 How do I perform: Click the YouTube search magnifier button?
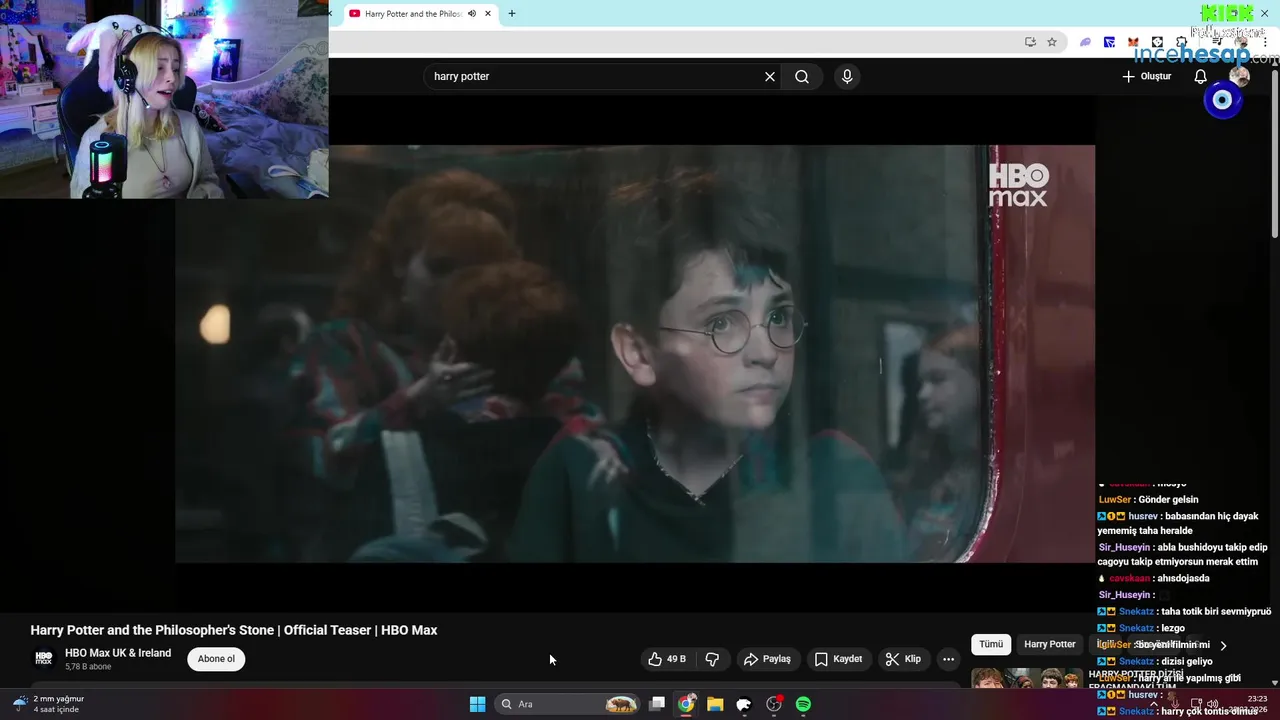point(802,77)
